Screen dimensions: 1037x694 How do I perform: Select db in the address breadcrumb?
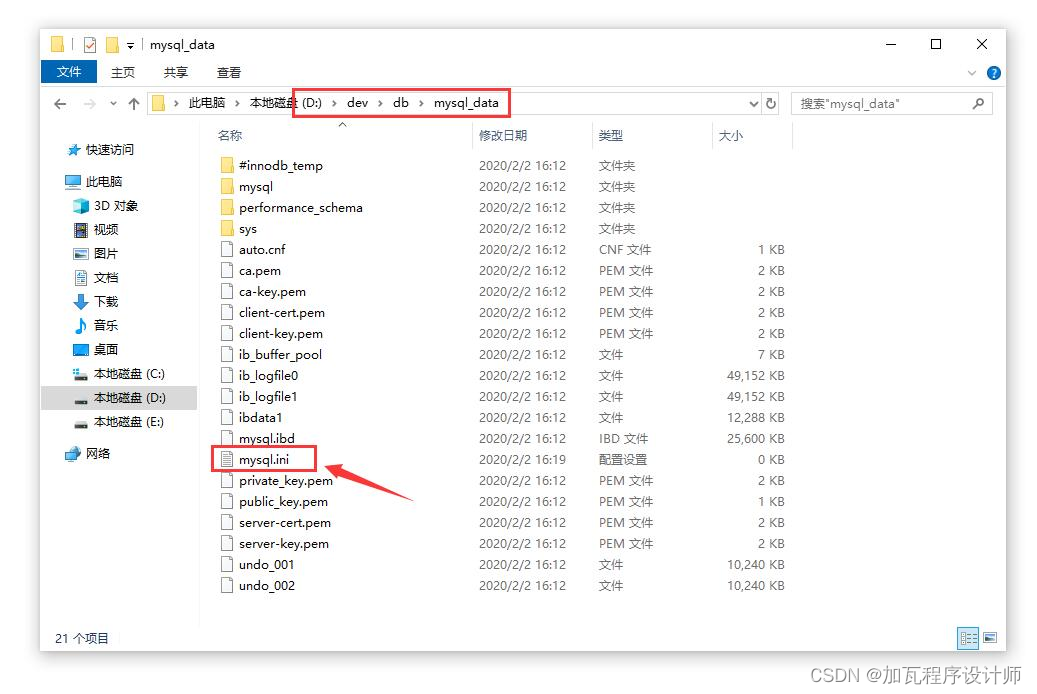pyautogui.click(x=401, y=103)
